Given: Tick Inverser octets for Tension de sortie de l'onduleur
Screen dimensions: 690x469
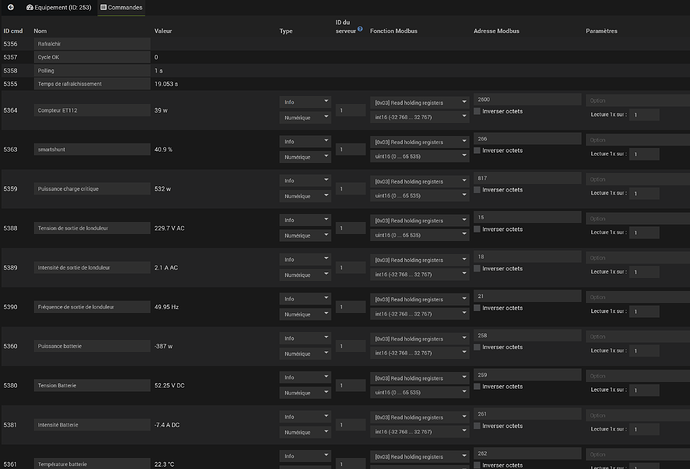Looking at the screenshot, I should tap(477, 229).
